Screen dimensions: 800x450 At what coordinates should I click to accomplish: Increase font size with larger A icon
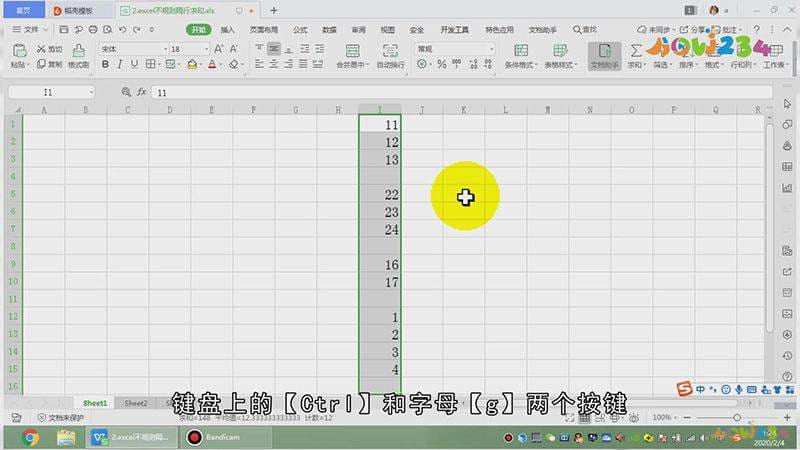coord(218,49)
